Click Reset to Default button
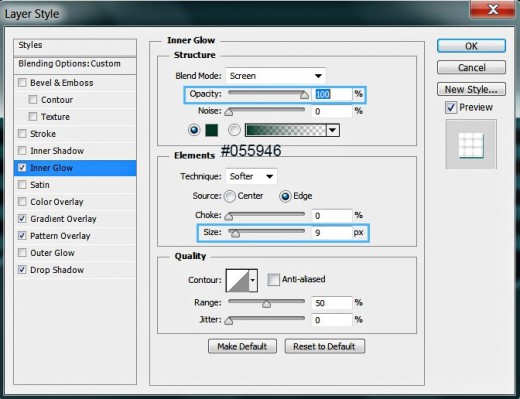520x399 pixels. click(325, 346)
